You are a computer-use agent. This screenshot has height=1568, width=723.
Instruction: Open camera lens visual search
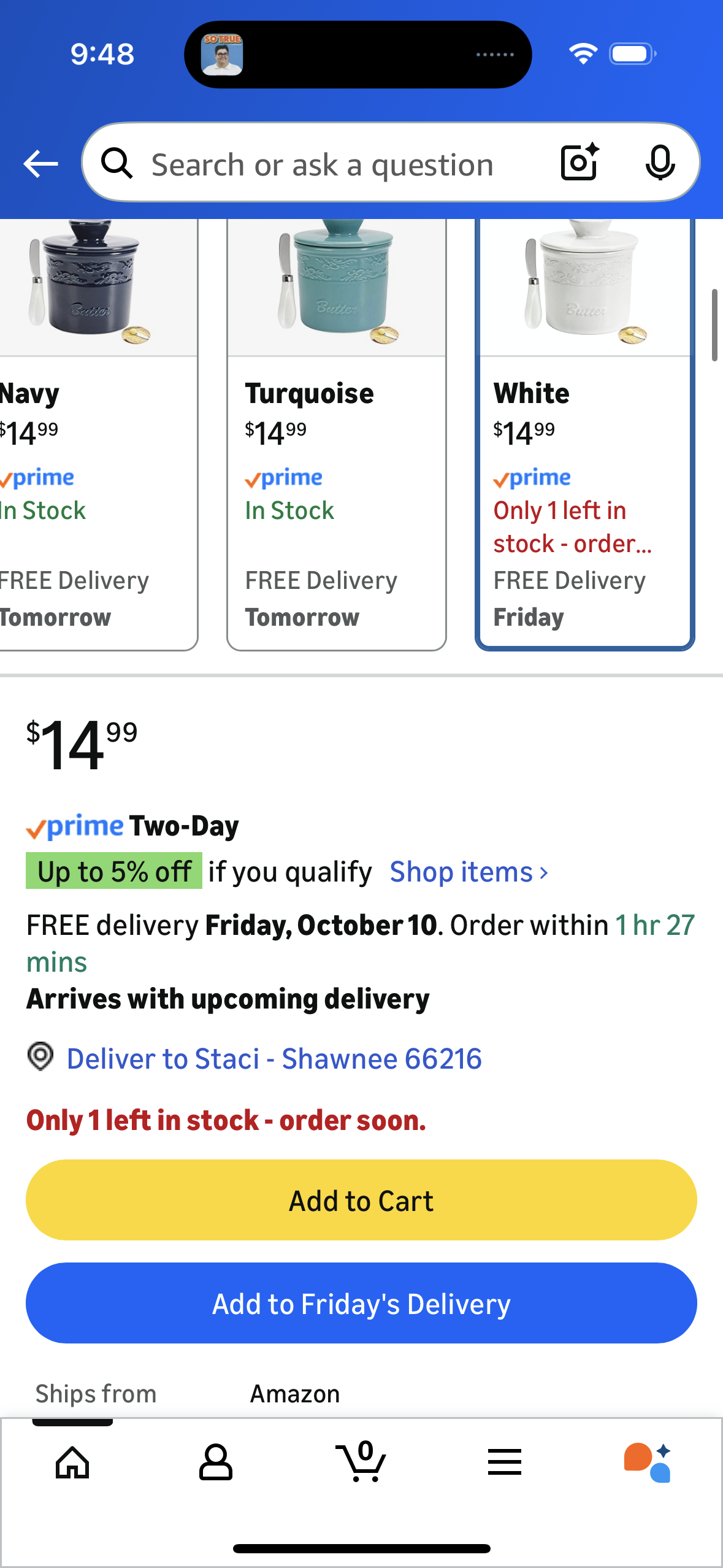pos(580,163)
